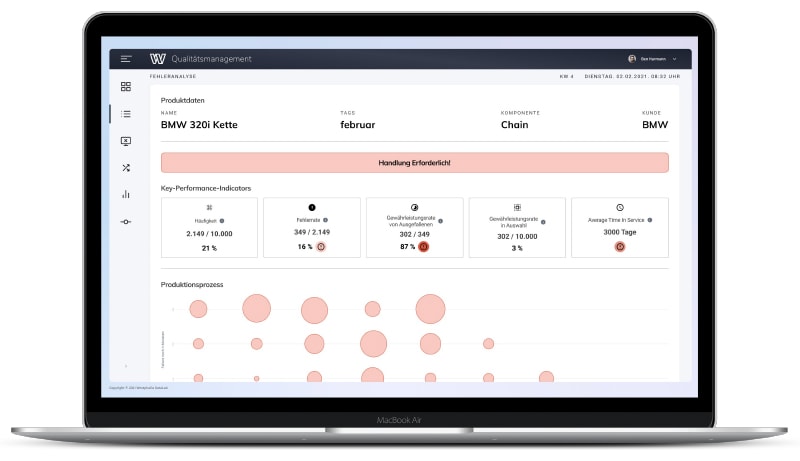The height and width of the screenshot is (461, 800).
Task: Click info dot next to Fehlerrate
Action: 326,220
